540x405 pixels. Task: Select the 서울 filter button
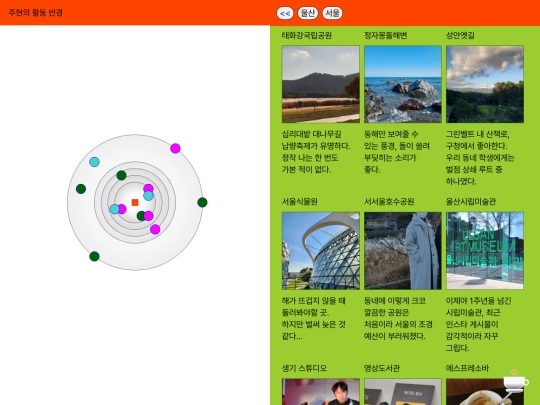tap(332, 13)
